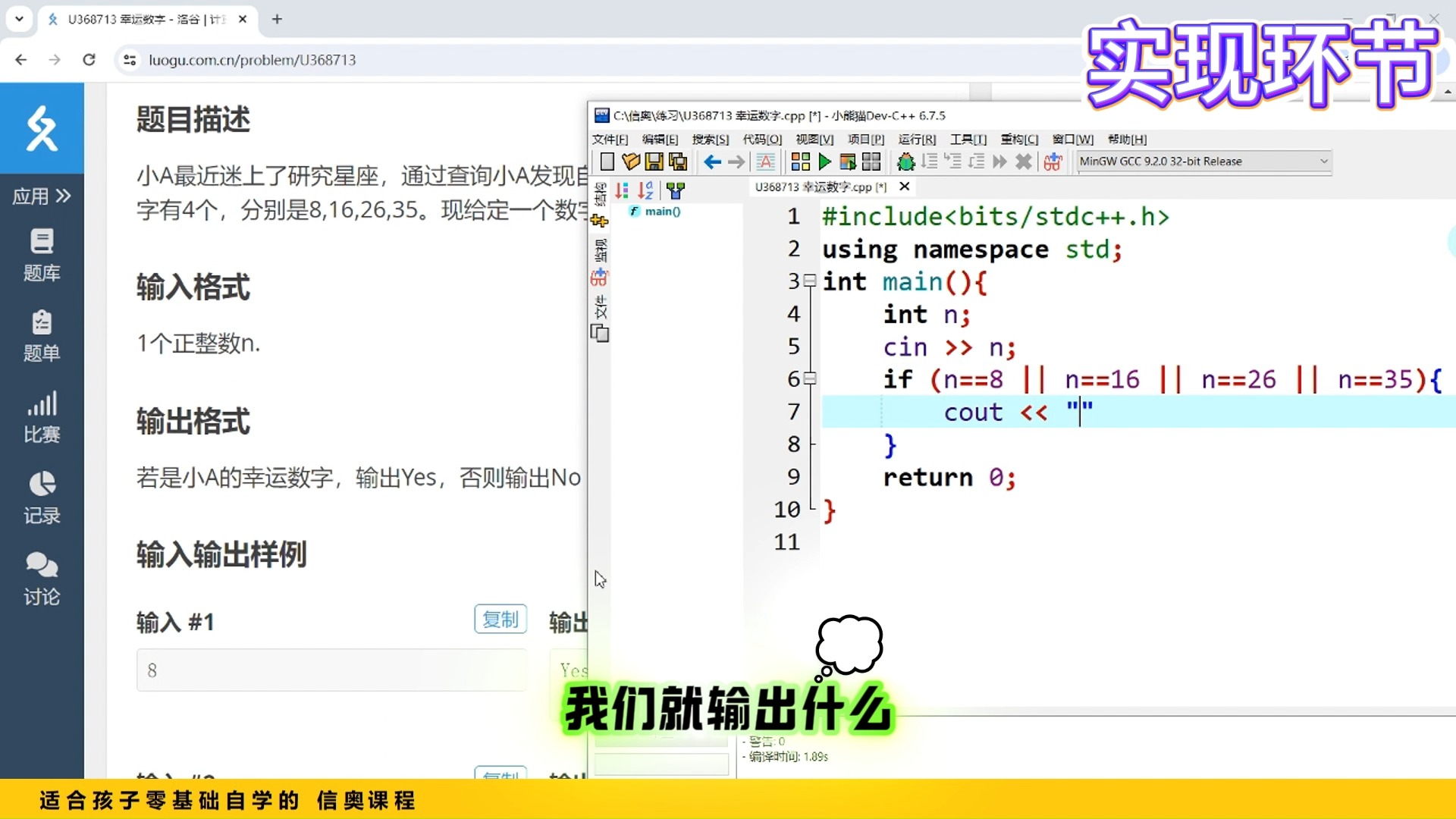Screen dimensions: 1456x819
Task: Click the browser refresh icon
Action: tap(90, 60)
